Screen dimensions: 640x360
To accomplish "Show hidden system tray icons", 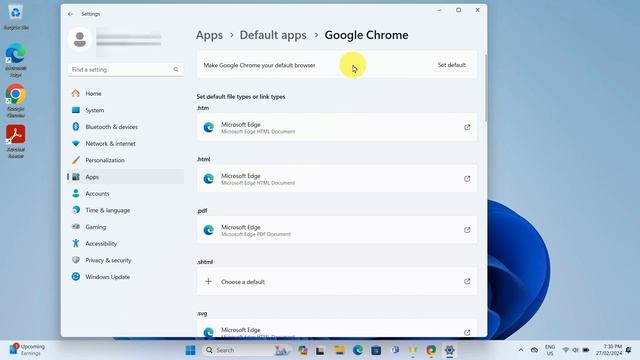I will click(x=521, y=350).
